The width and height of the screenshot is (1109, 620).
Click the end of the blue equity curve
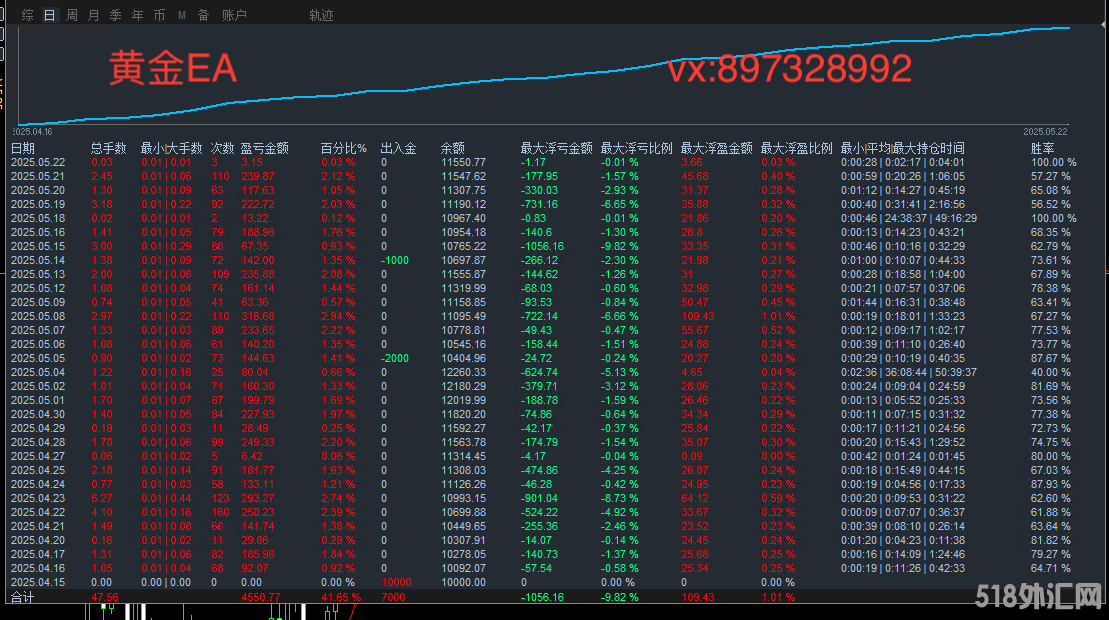click(x=1069, y=28)
